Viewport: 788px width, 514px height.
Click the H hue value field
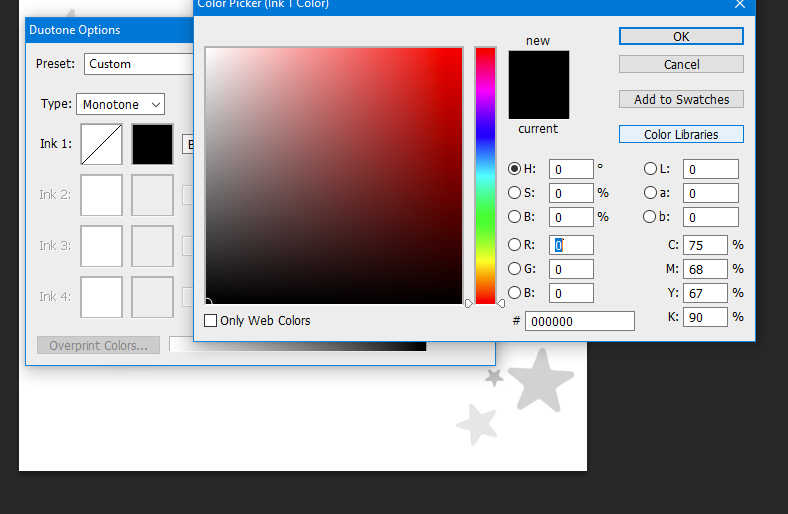(x=571, y=169)
